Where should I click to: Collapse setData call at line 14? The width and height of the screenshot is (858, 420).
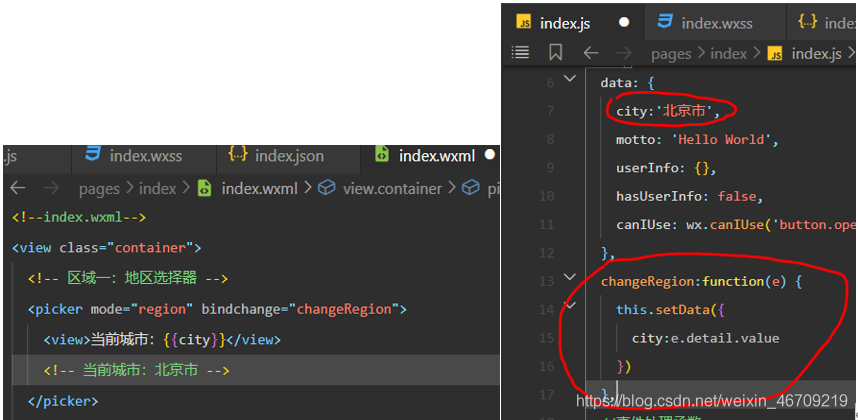point(570,306)
